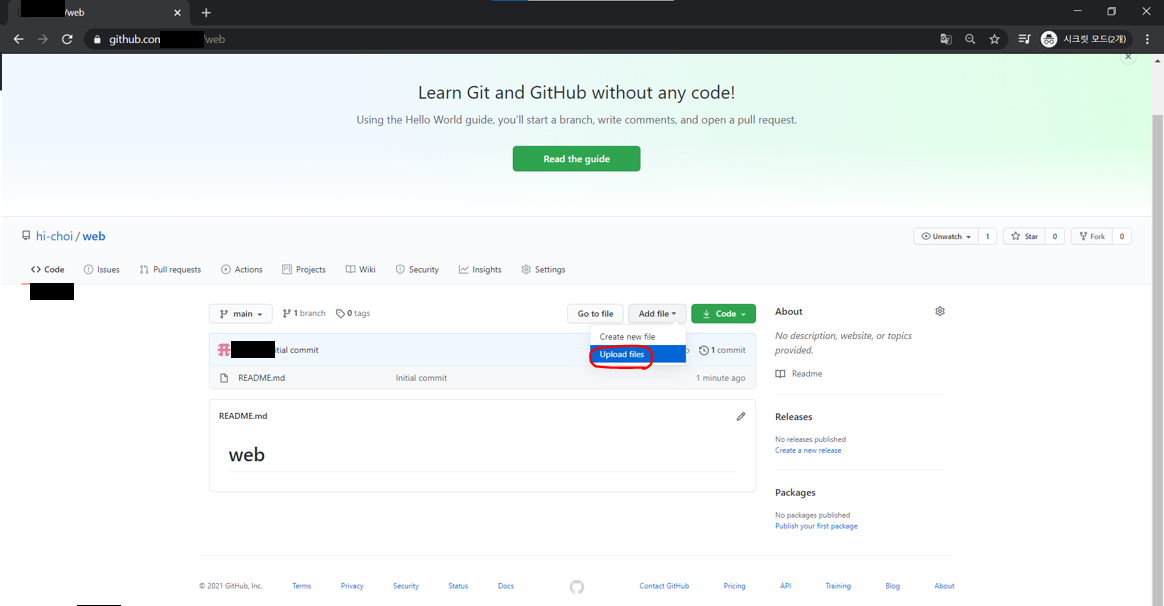
Task: Fork the repository
Action: coord(1091,236)
